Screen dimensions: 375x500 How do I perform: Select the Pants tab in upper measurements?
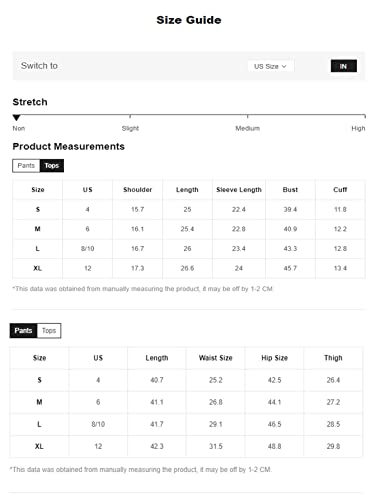tap(26, 166)
